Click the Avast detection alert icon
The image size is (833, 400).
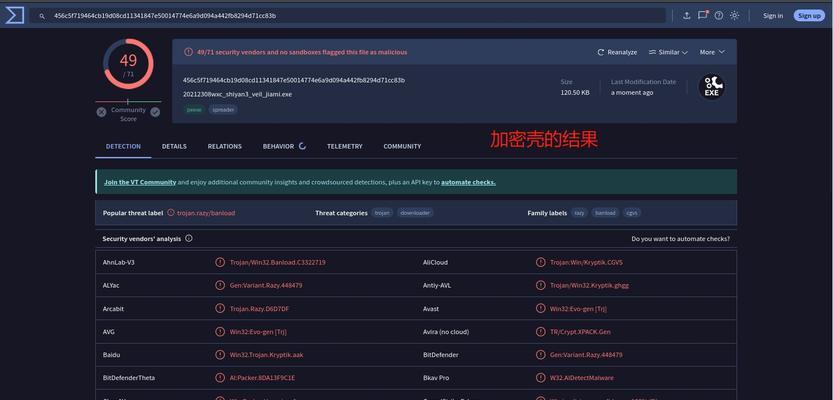coord(541,308)
